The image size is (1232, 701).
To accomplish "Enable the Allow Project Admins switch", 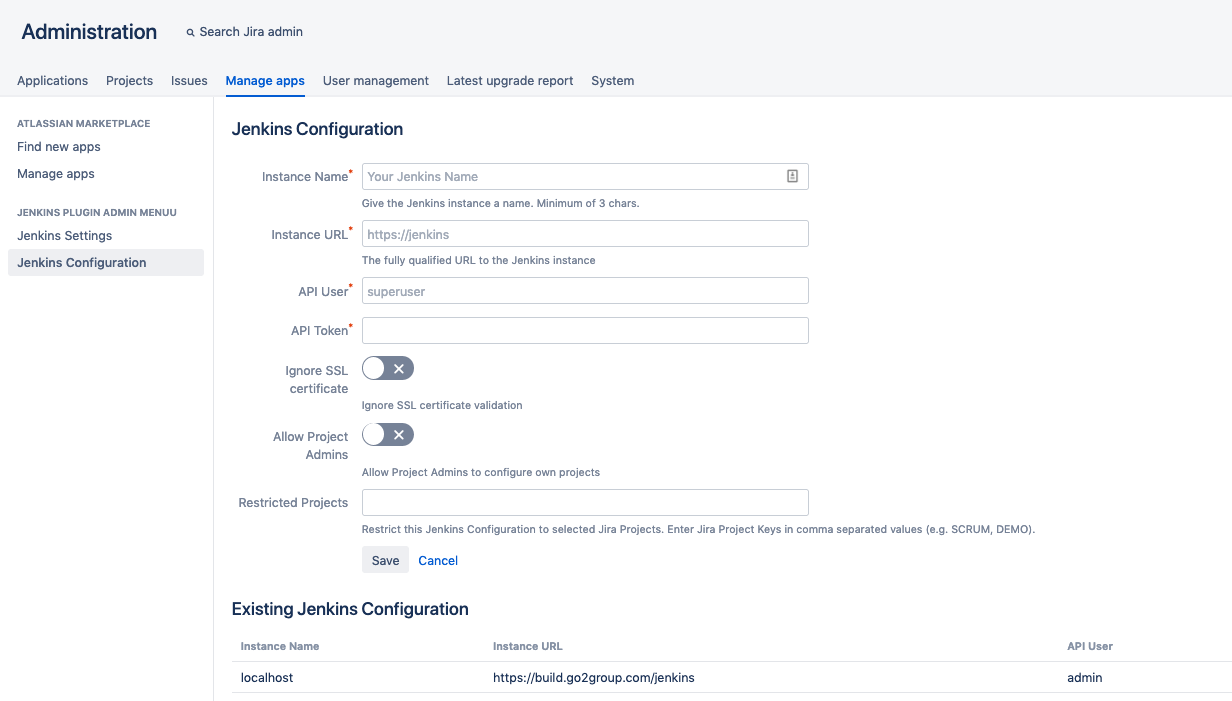I will (388, 434).
